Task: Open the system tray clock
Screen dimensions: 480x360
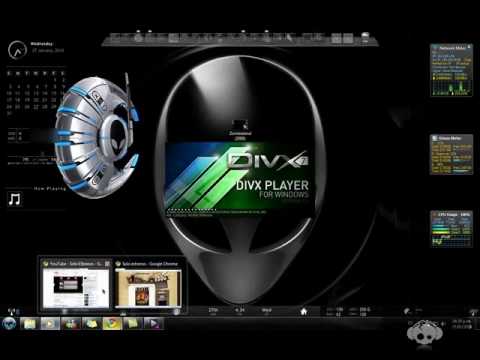Action: (462, 324)
